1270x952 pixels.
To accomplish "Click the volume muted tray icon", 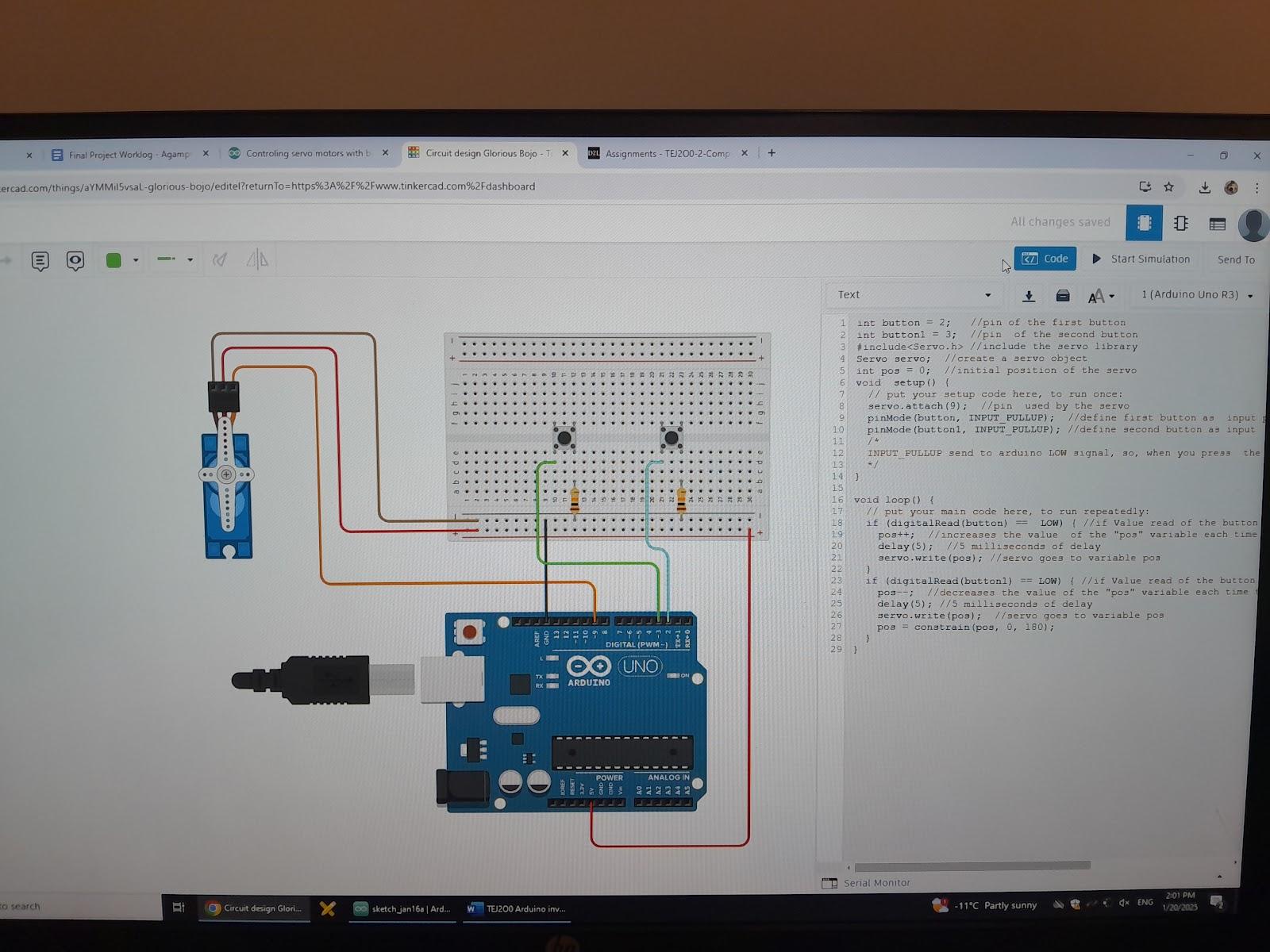I will pos(1124,903).
